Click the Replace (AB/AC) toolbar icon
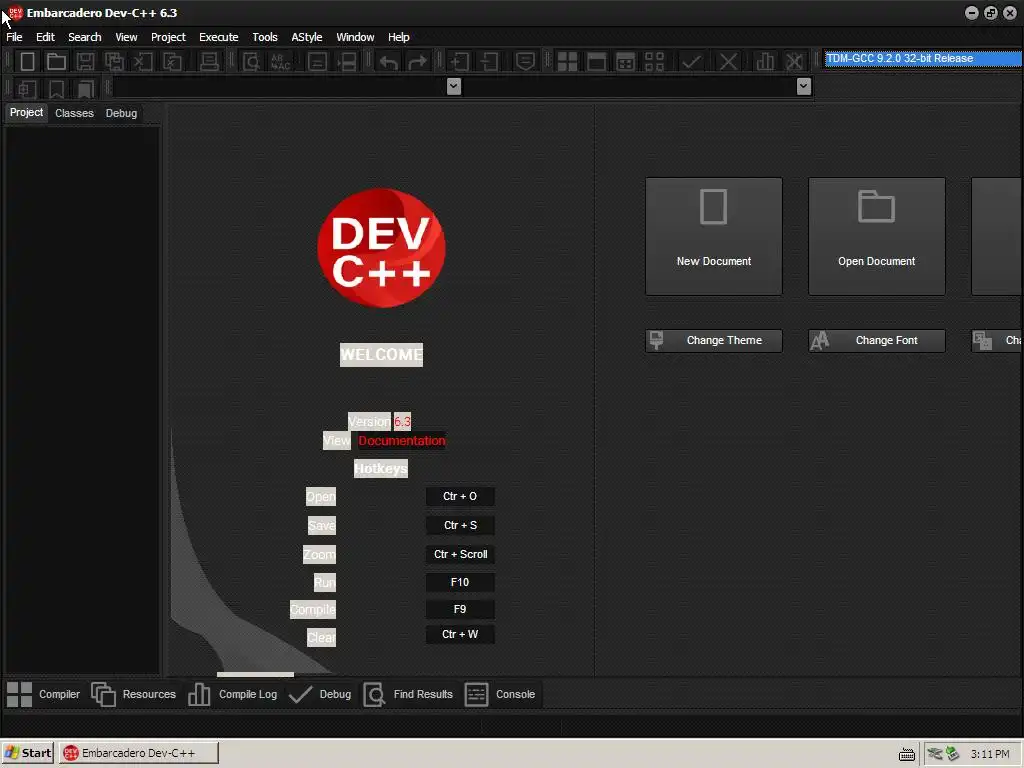The width and height of the screenshot is (1024, 768). point(280,61)
